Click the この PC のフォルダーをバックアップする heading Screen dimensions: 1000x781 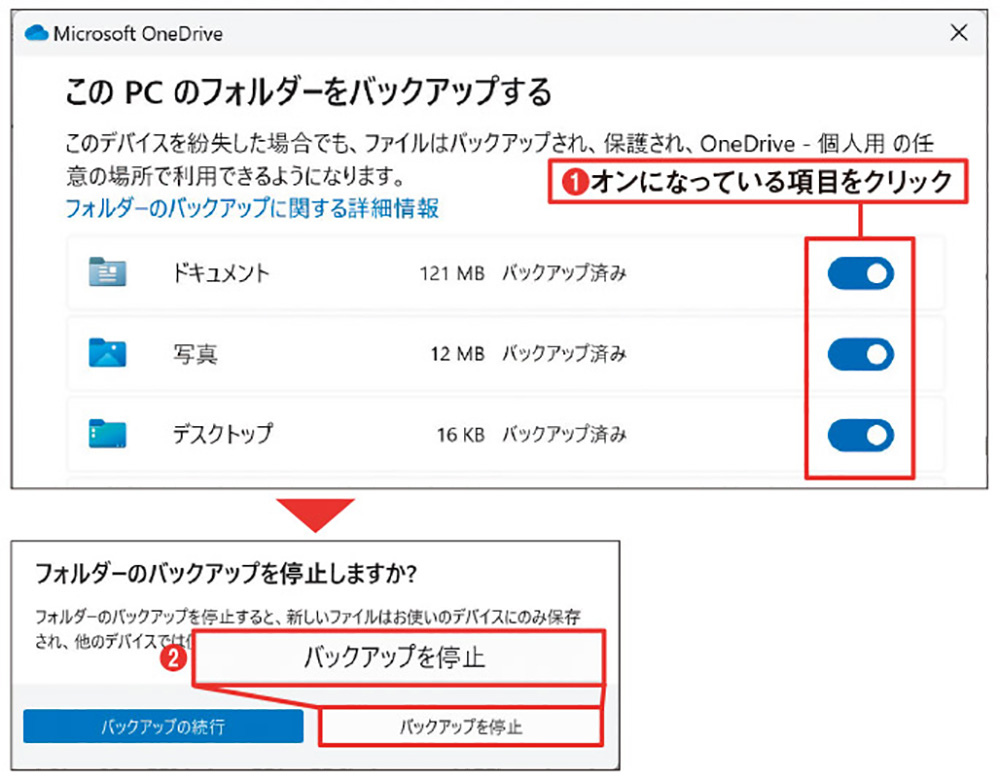click(x=308, y=91)
